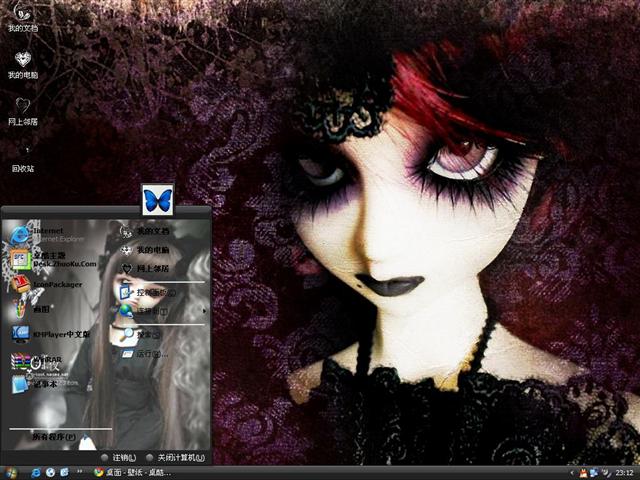This screenshot has height=480, width=640.
Task: Open WinRAR from start menu
Action: (x=37, y=360)
